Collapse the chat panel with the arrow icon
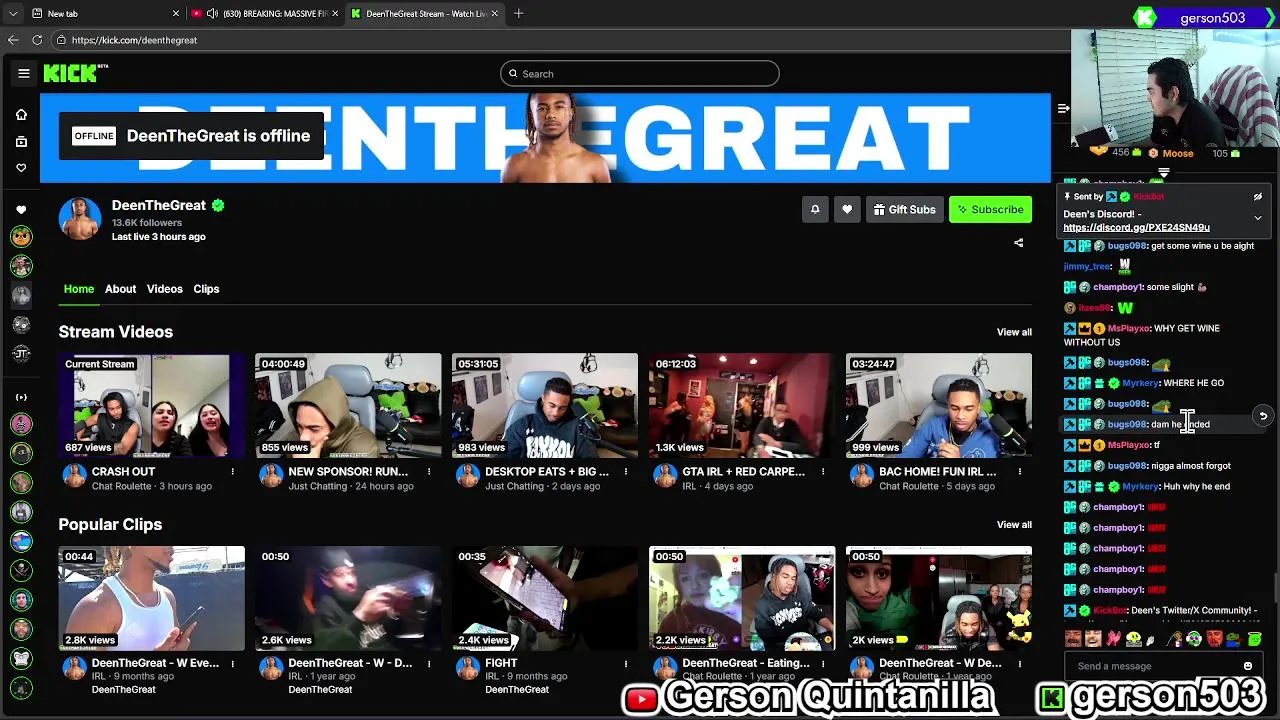This screenshot has height=720, width=1280. click(1063, 108)
